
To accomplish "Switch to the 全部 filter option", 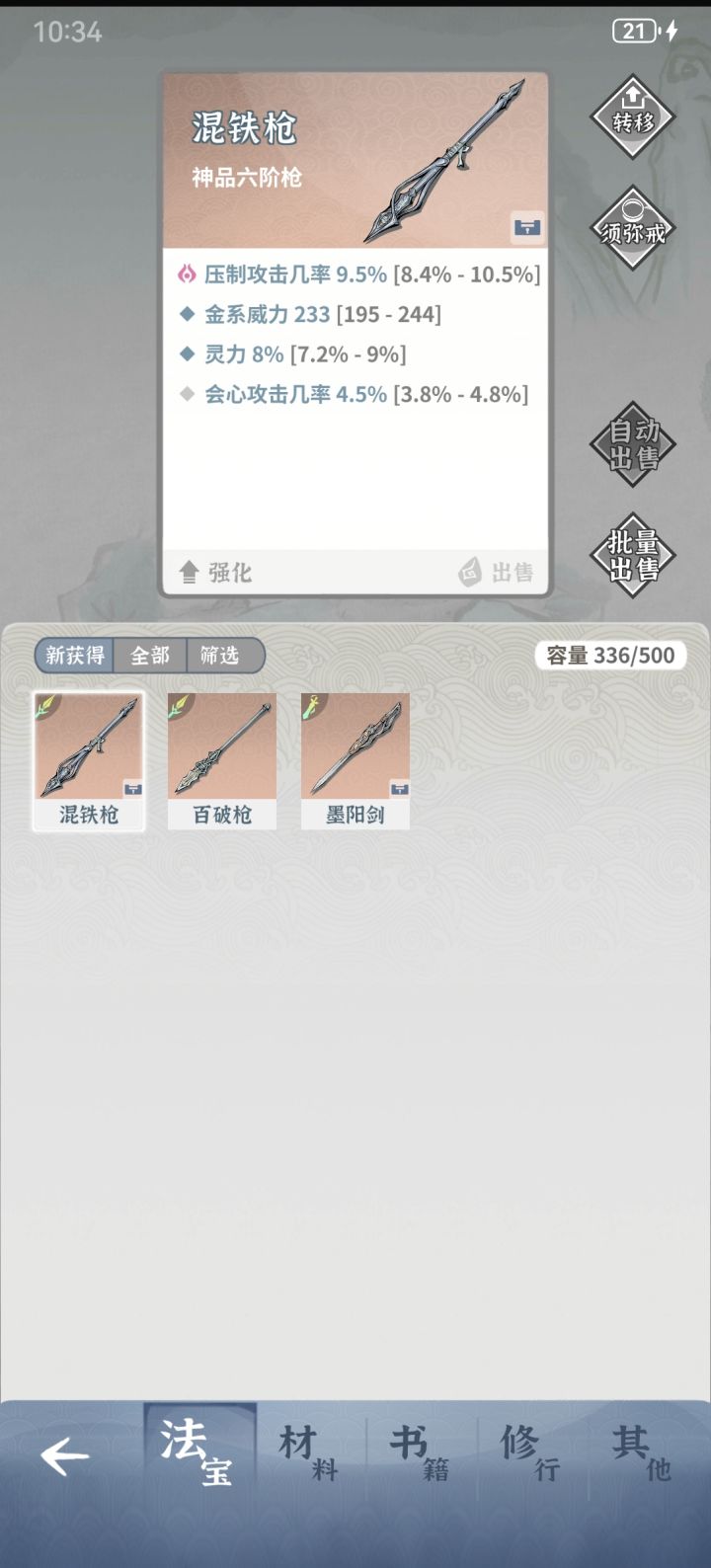I will tap(150, 656).
